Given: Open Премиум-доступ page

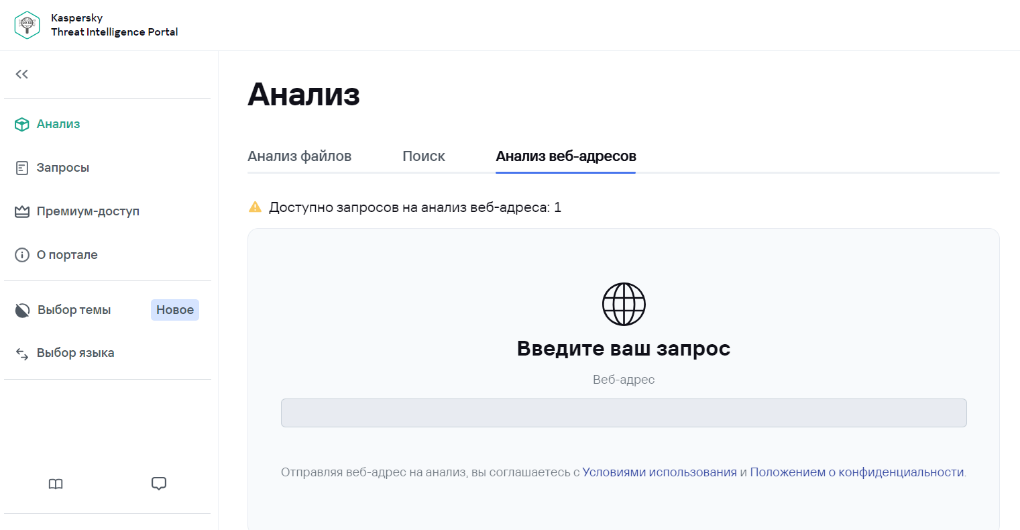Looking at the screenshot, I should (x=88, y=211).
